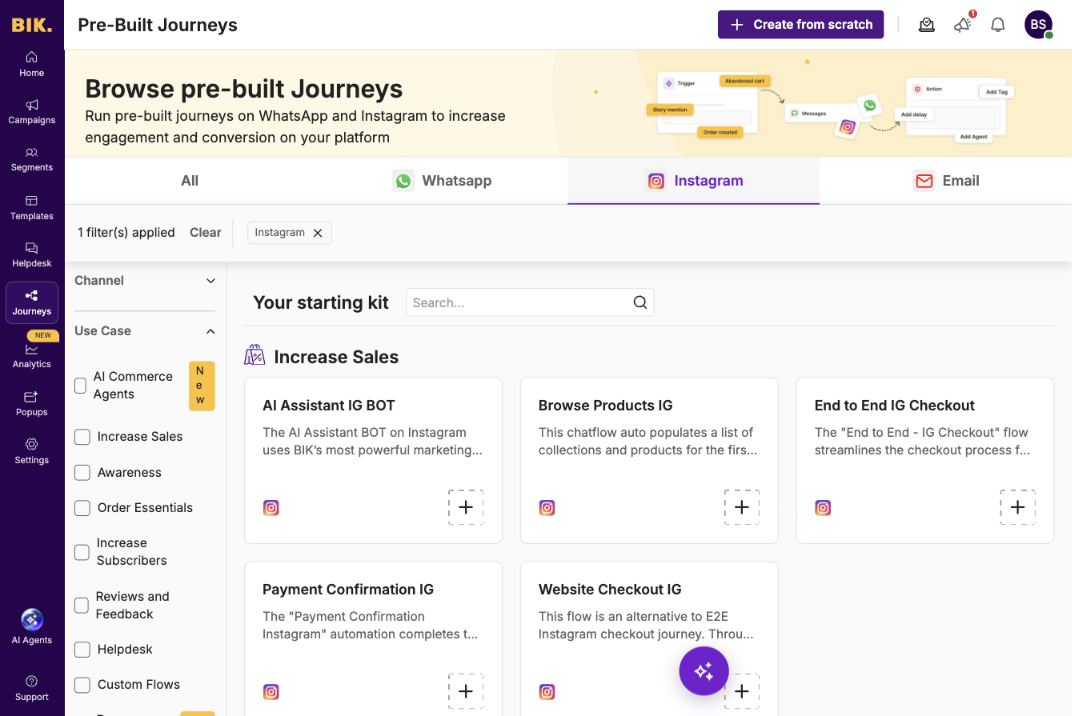Open Settings in the sidebar
This screenshot has height=716, width=1072.
pyautogui.click(x=31, y=451)
